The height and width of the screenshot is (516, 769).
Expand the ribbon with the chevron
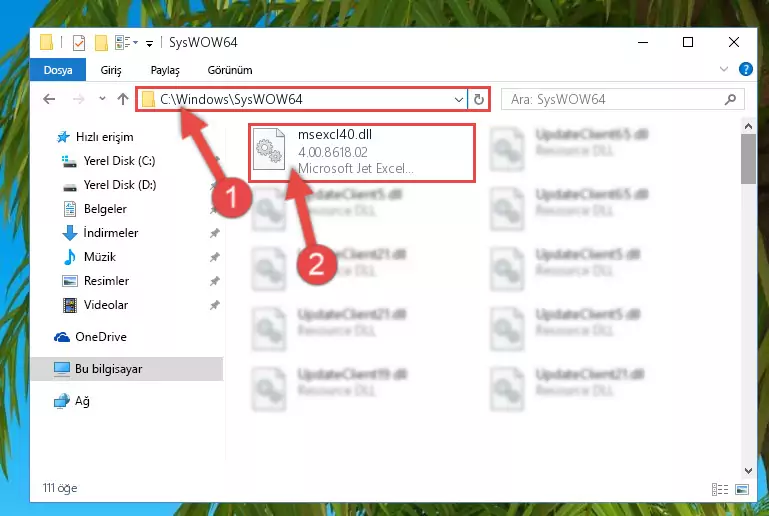pyautogui.click(x=723, y=69)
